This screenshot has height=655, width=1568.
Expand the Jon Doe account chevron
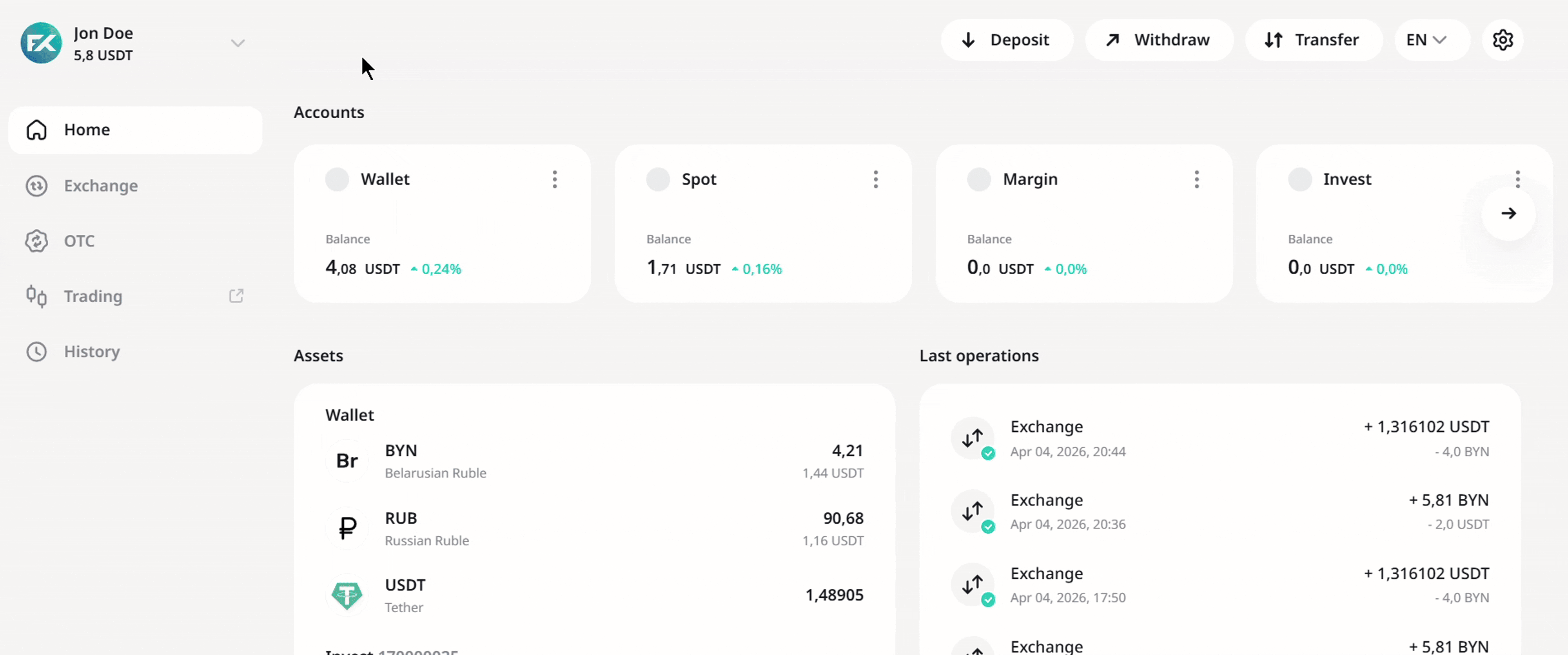coord(238,43)
